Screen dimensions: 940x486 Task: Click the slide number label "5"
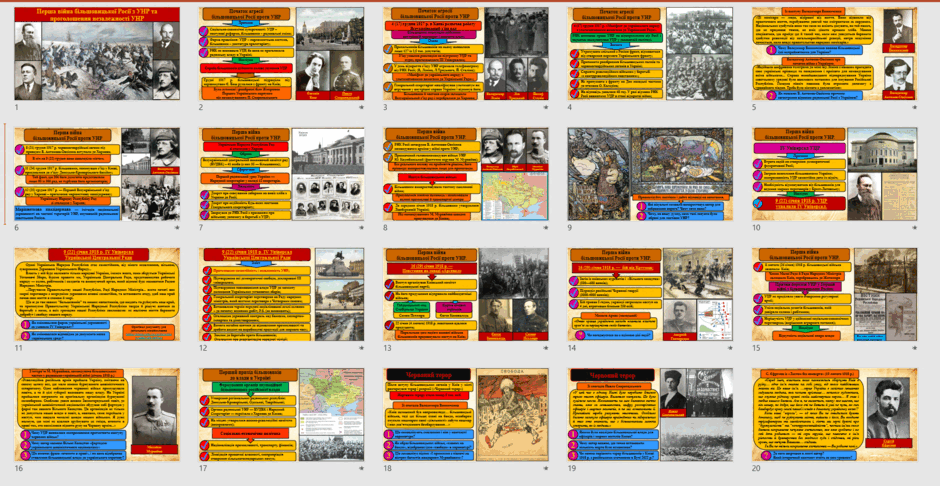754,107
